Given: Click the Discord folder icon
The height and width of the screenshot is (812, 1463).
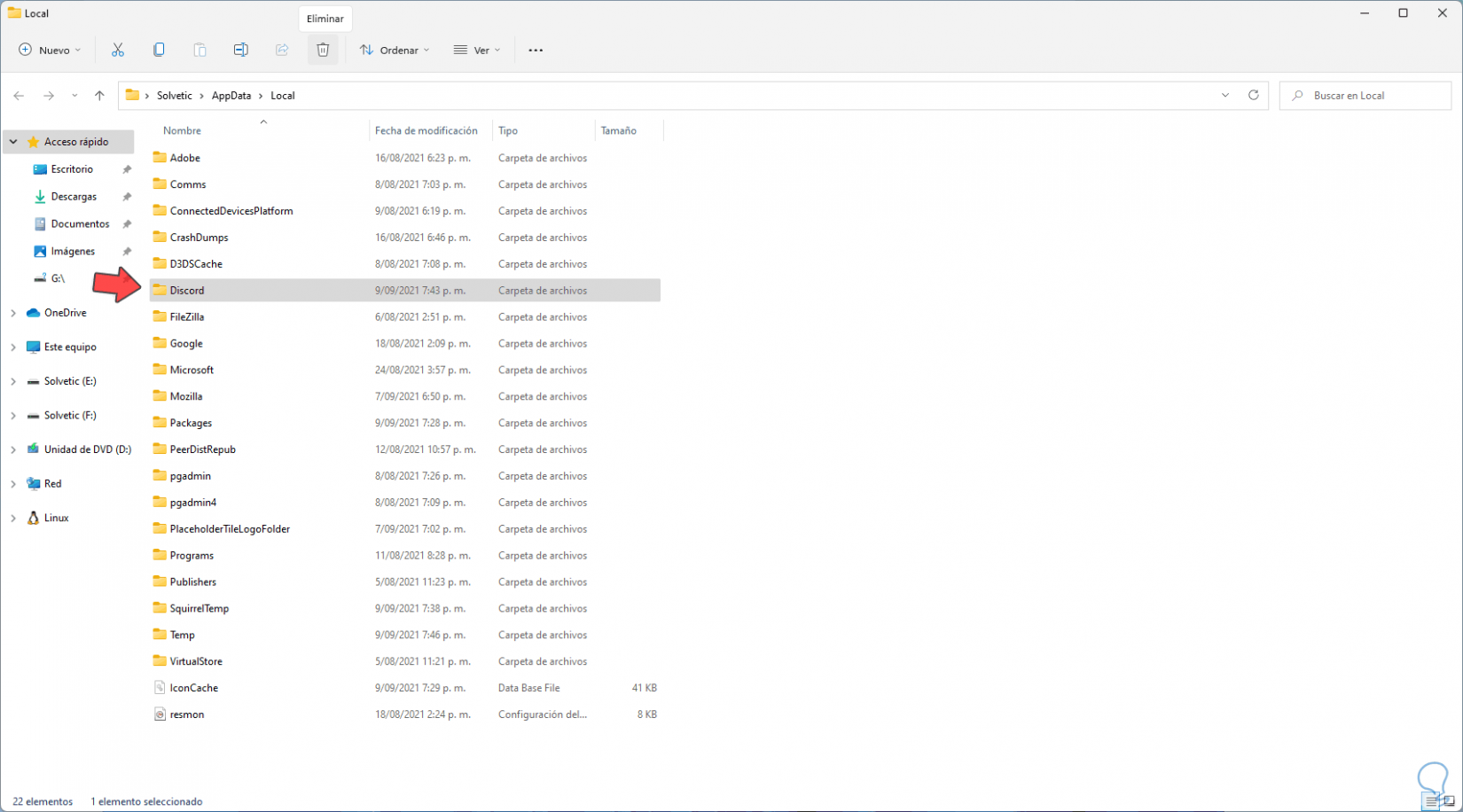Looking at the screenshot, I should (x=160, y=290).
